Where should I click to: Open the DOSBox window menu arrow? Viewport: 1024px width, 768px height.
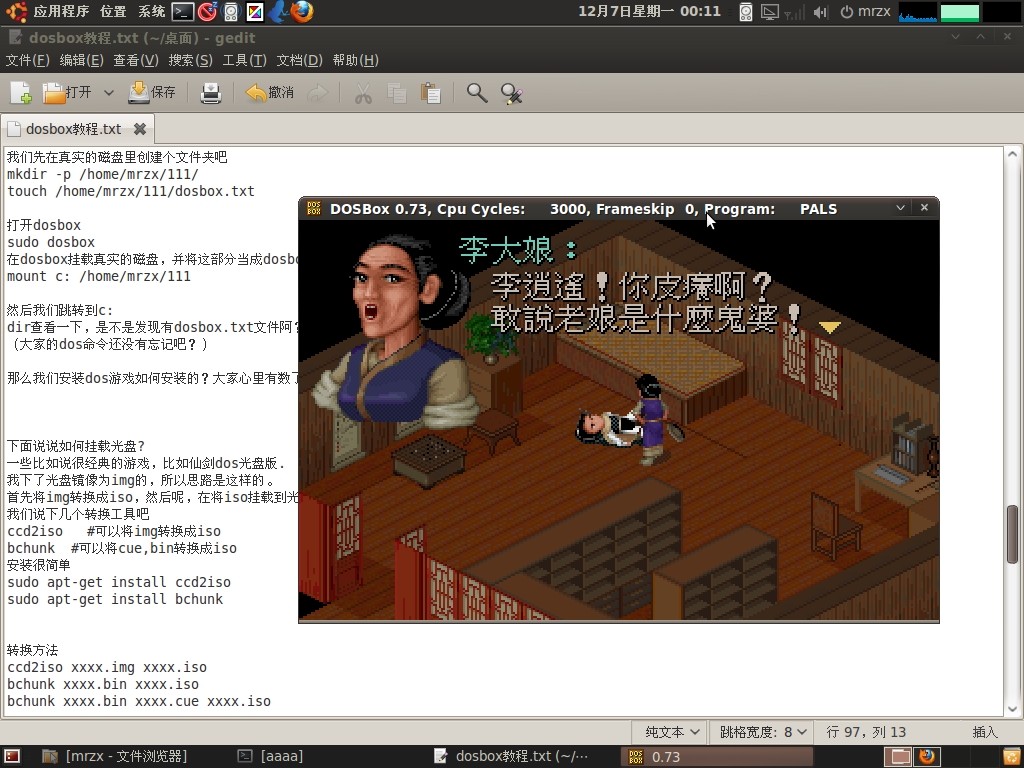pos(901,208)
